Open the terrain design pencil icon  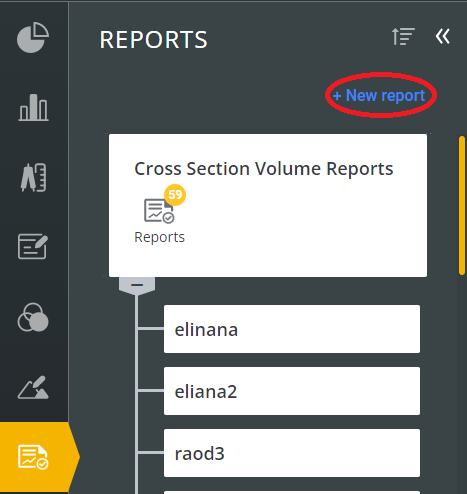pyautogui.click(x=33, y=388)
